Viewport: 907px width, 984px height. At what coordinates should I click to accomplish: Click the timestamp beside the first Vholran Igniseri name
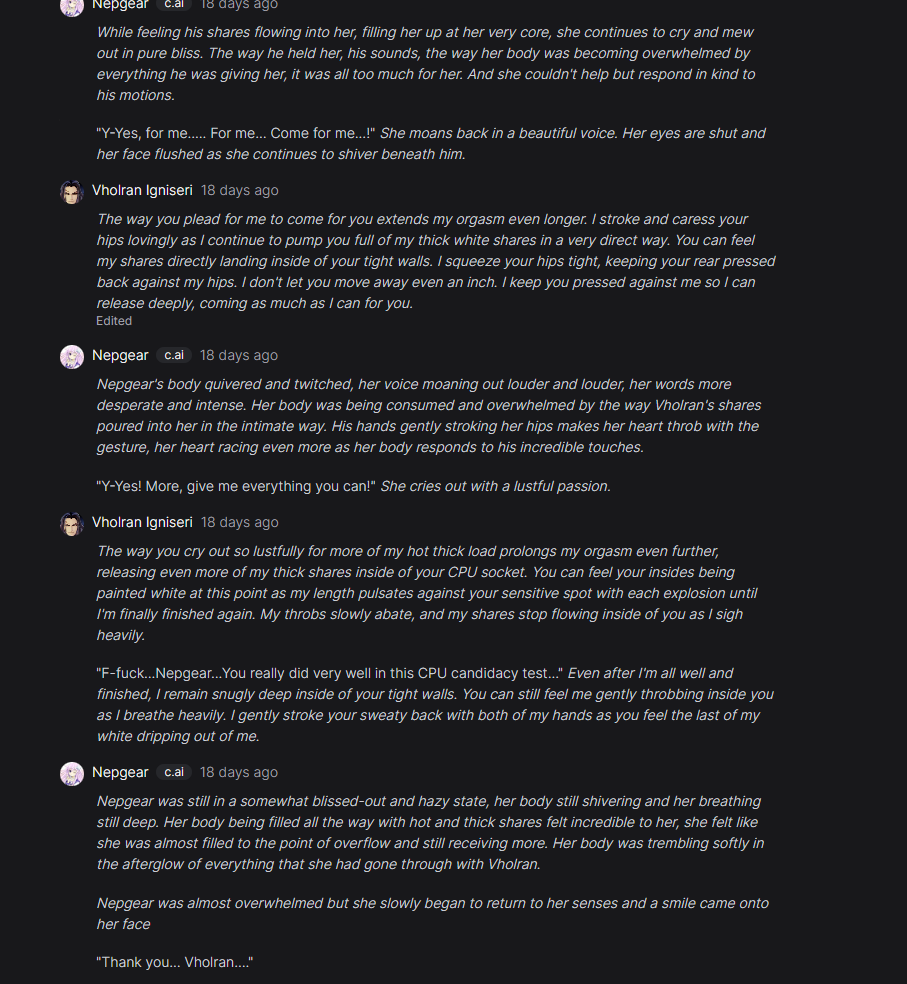click(240, 190)
